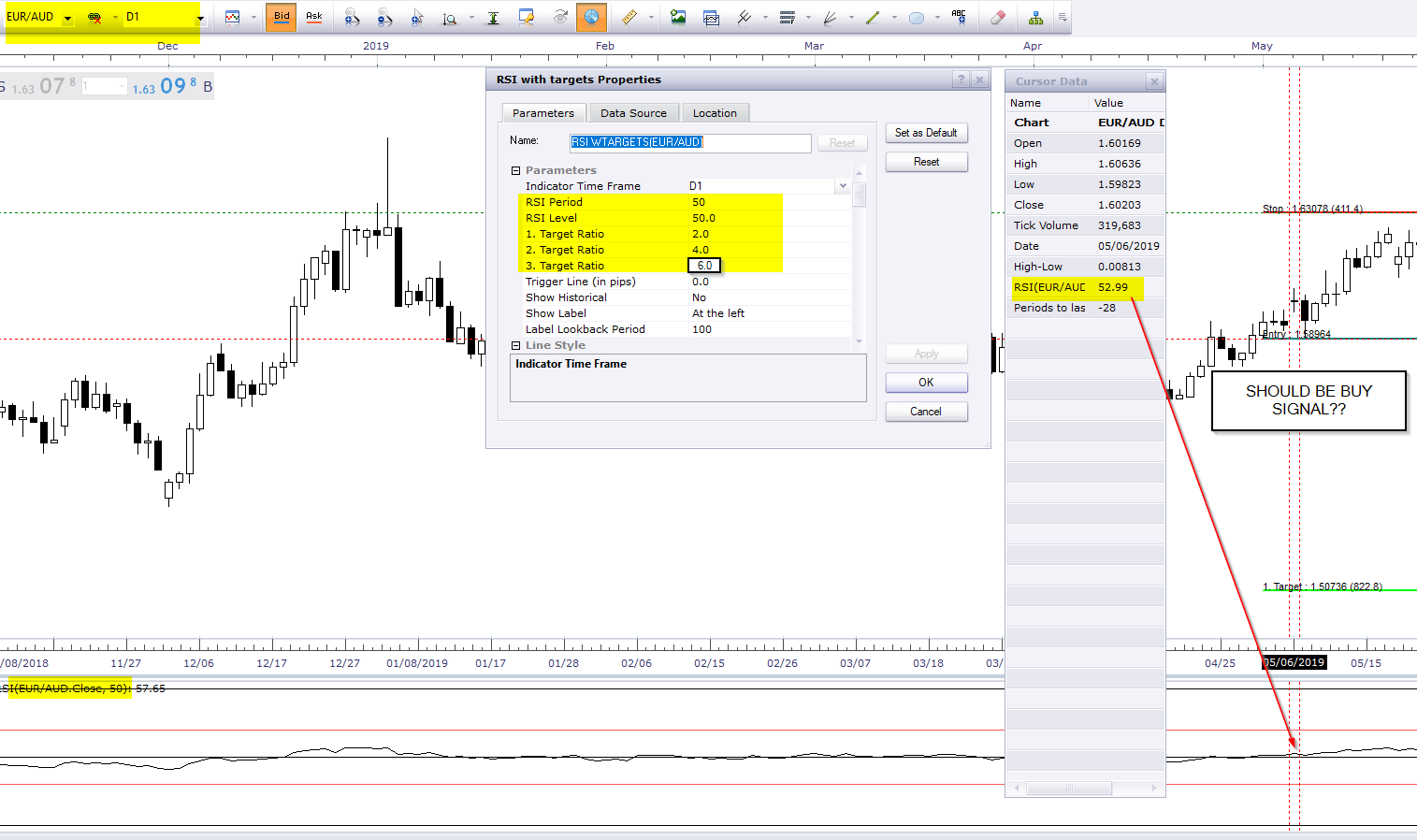Click the dialog help question mark button
This screenshot has height=840, width=1417.
pyautogui.click(x=961, y=80)
